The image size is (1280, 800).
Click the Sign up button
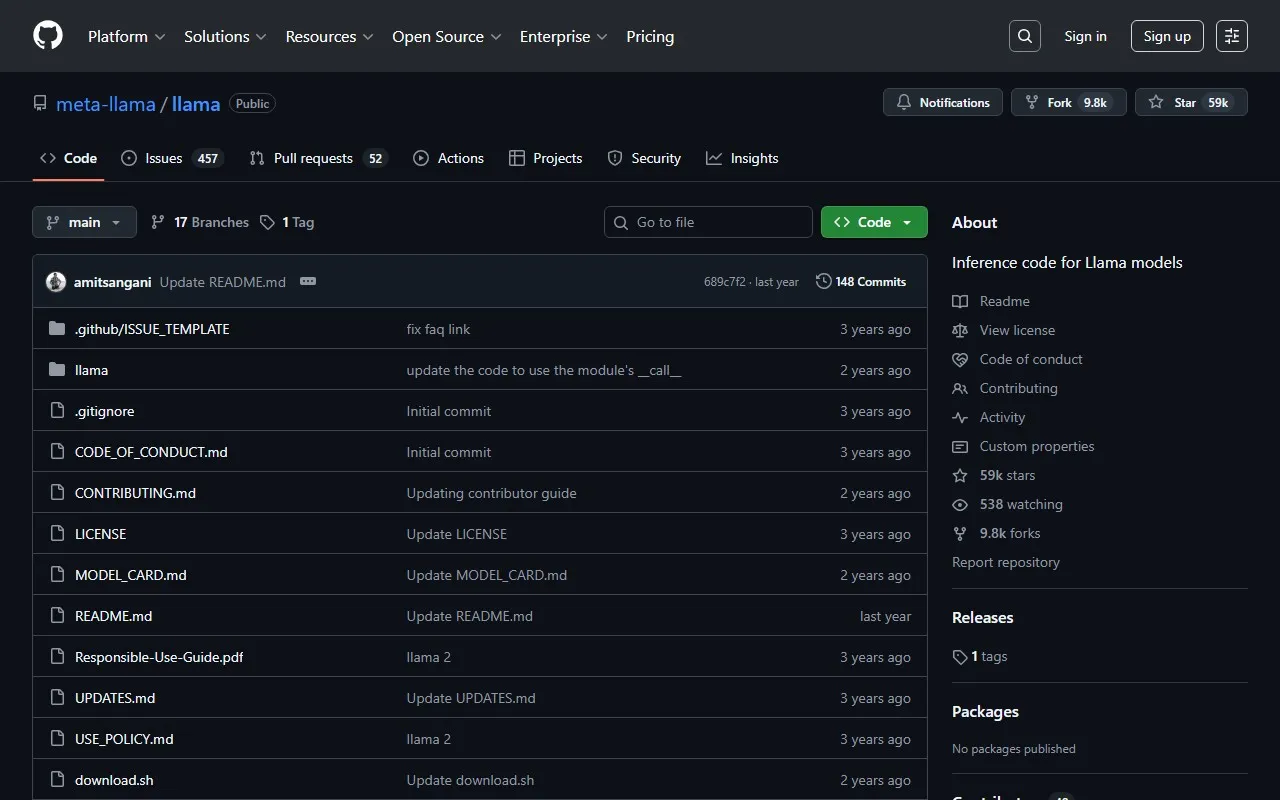coord(1167,36)
